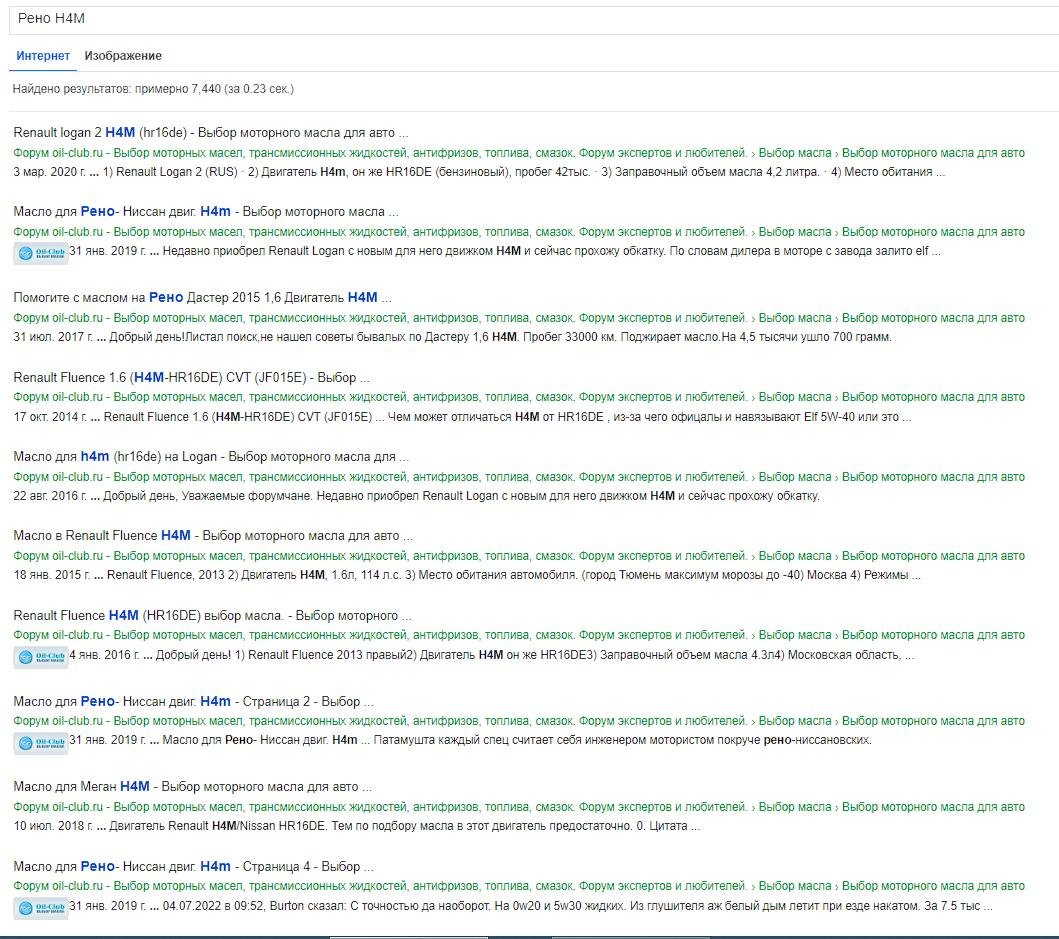Click Oil-Club thumbnail beside "Патамушта каждый спец" snippet

41,743
